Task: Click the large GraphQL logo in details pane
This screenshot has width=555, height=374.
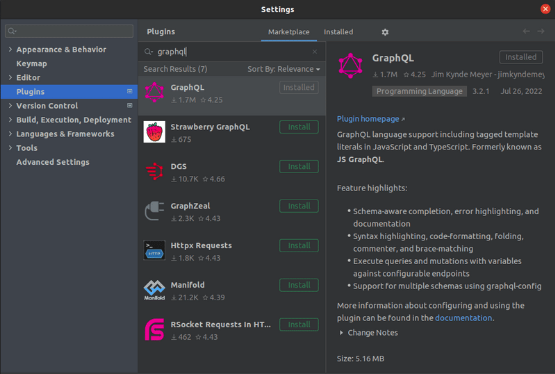Action: point(350,65)
